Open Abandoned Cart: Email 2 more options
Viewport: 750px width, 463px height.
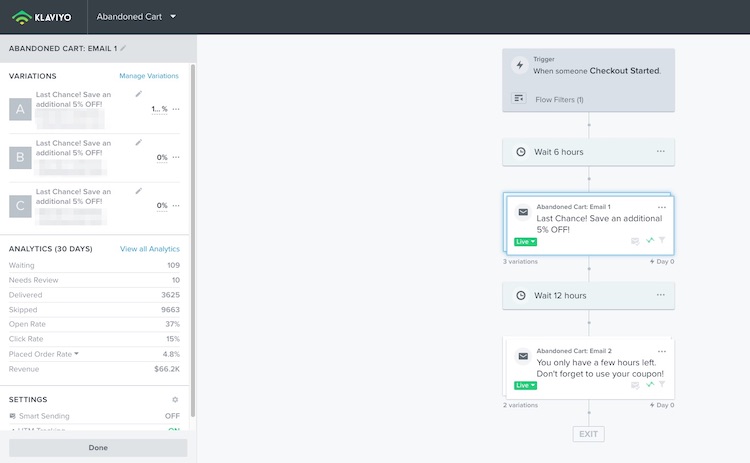[x=662, y=351]
